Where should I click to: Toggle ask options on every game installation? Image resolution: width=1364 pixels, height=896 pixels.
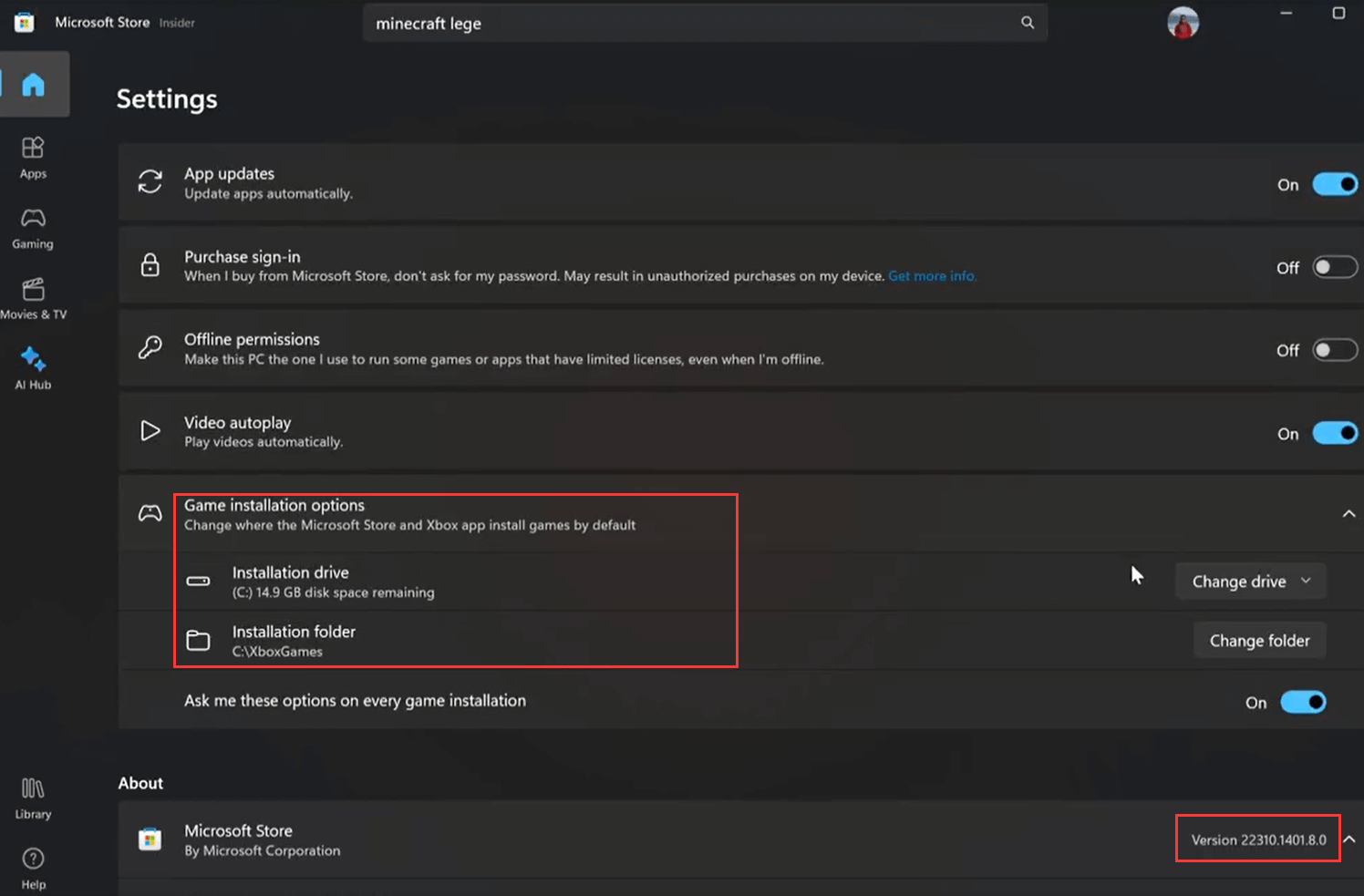coord(1303,702)
